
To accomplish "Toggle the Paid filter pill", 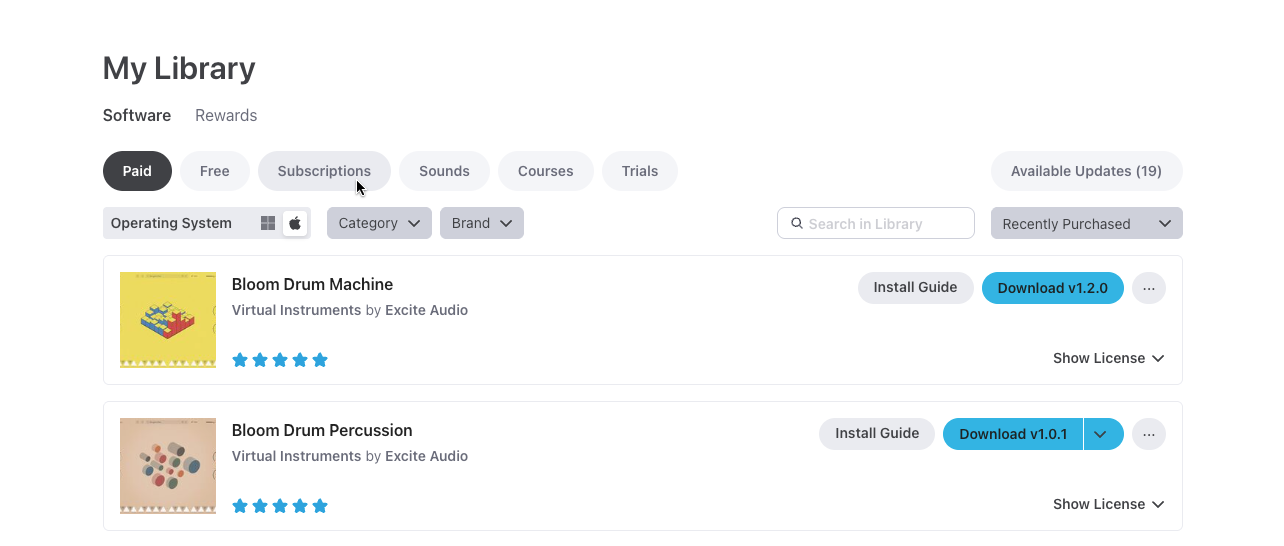I will (137, 171).
